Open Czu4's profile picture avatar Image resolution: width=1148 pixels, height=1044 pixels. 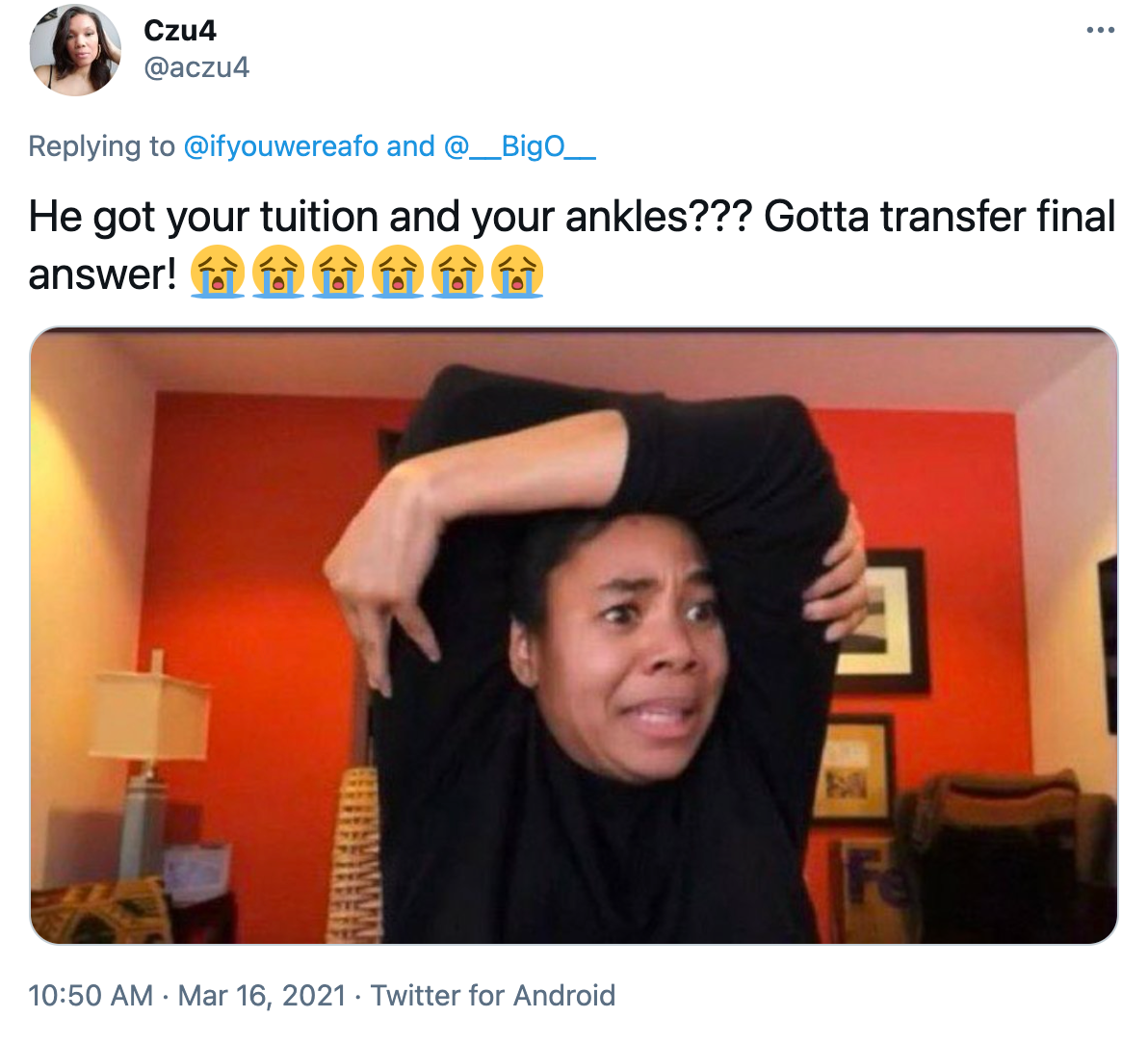(x=75, y=50)
